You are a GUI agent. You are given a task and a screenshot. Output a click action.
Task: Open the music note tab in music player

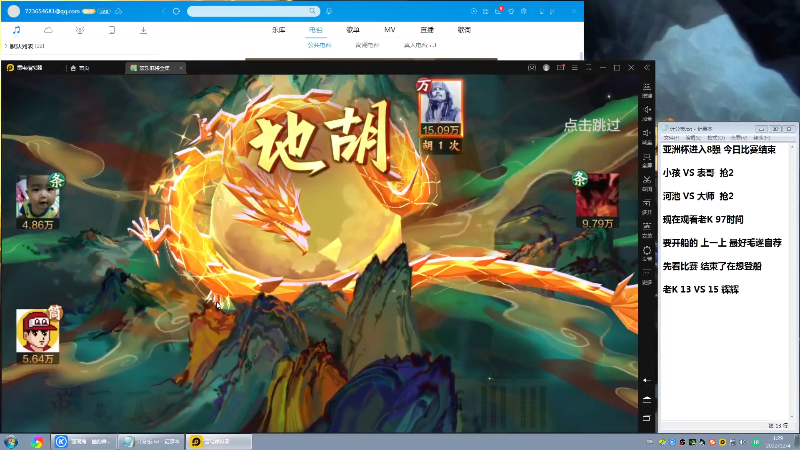[16, 30]
